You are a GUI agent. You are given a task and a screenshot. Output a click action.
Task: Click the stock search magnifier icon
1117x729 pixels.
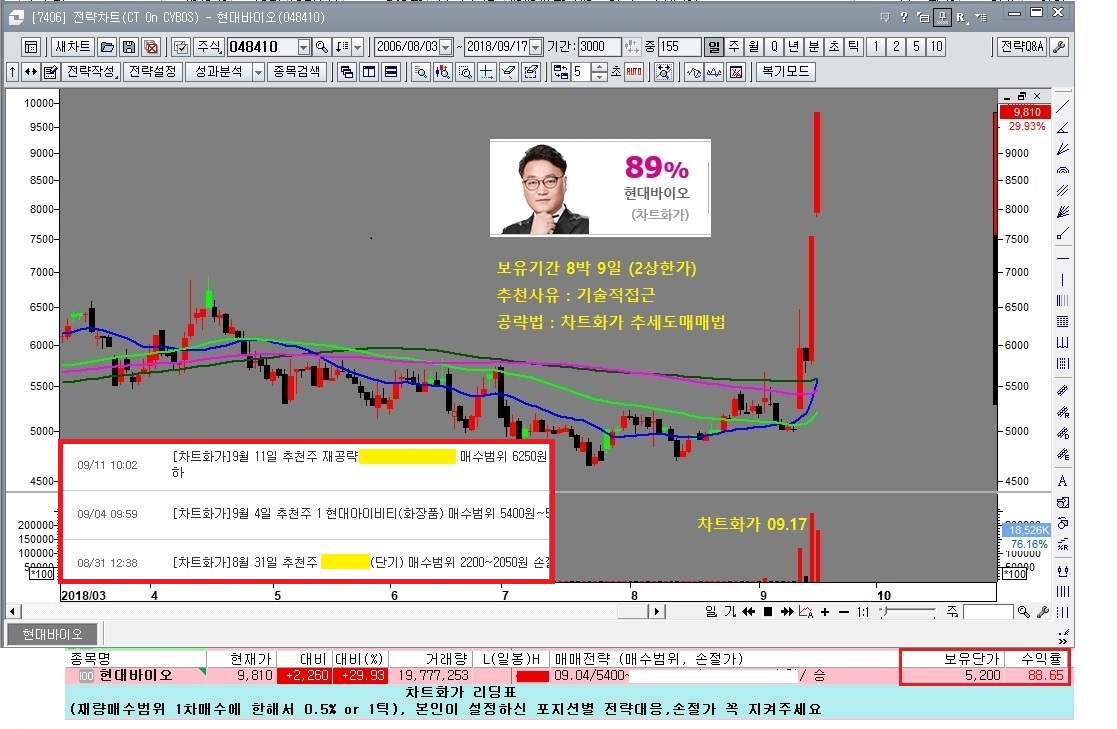(x=322, y=47)
